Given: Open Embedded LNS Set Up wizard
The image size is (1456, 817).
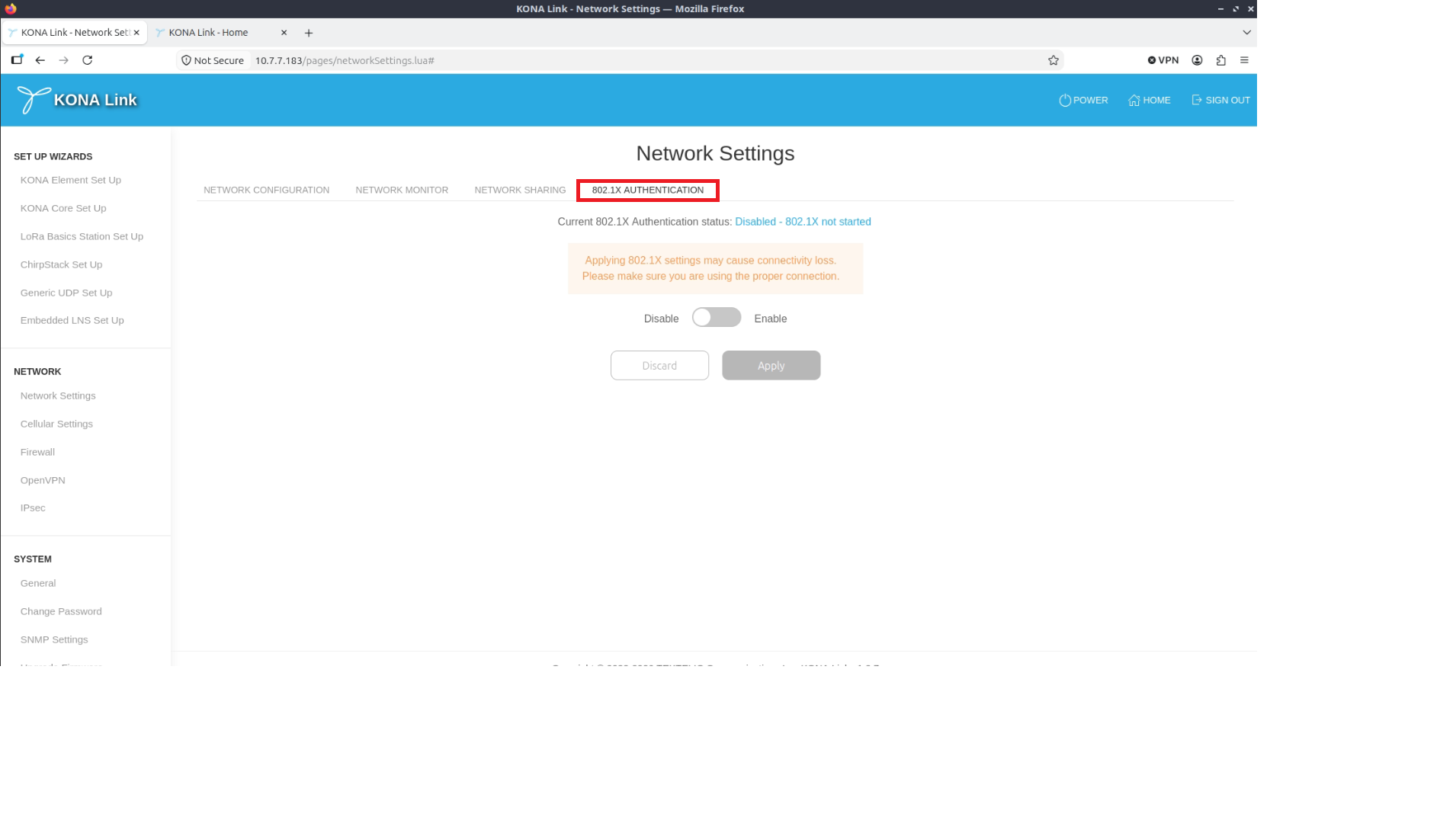Looking at the screenshot, I should pyautogui.click(x=72, y=320).
